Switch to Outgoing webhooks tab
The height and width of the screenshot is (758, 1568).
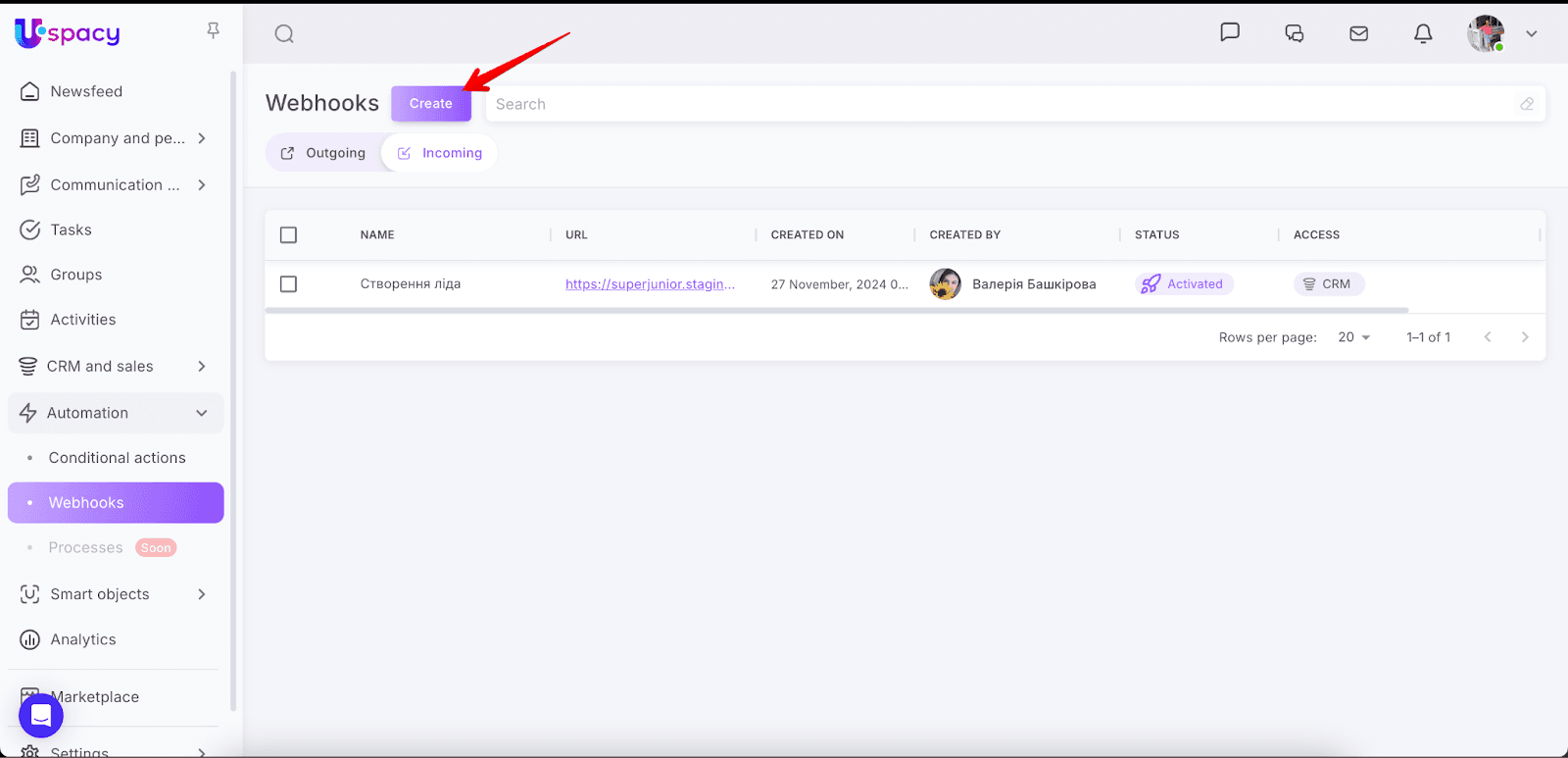(x=323, y=153)
